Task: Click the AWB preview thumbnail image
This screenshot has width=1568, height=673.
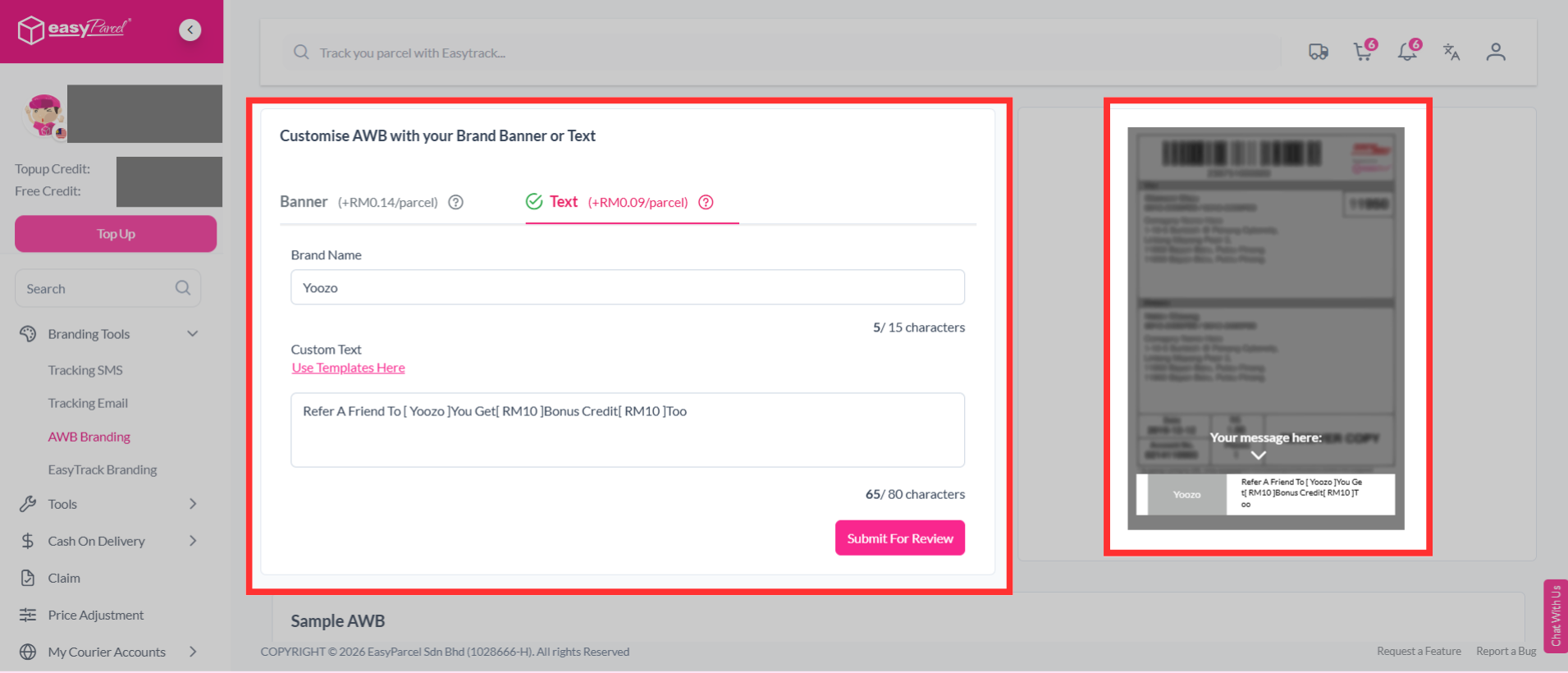Action: click(1266, 328)
